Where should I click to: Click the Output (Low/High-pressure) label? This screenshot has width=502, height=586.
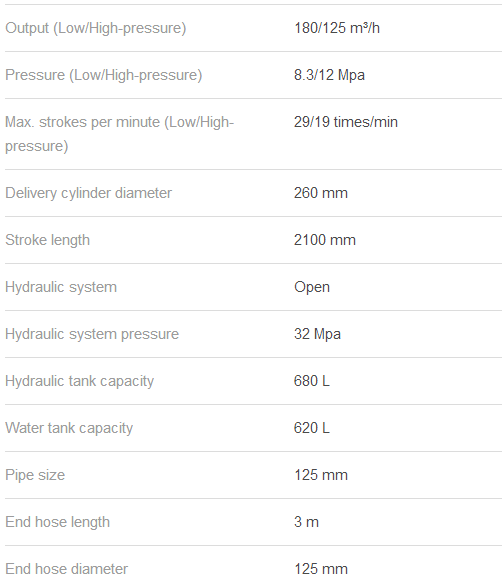click(96, 28)
